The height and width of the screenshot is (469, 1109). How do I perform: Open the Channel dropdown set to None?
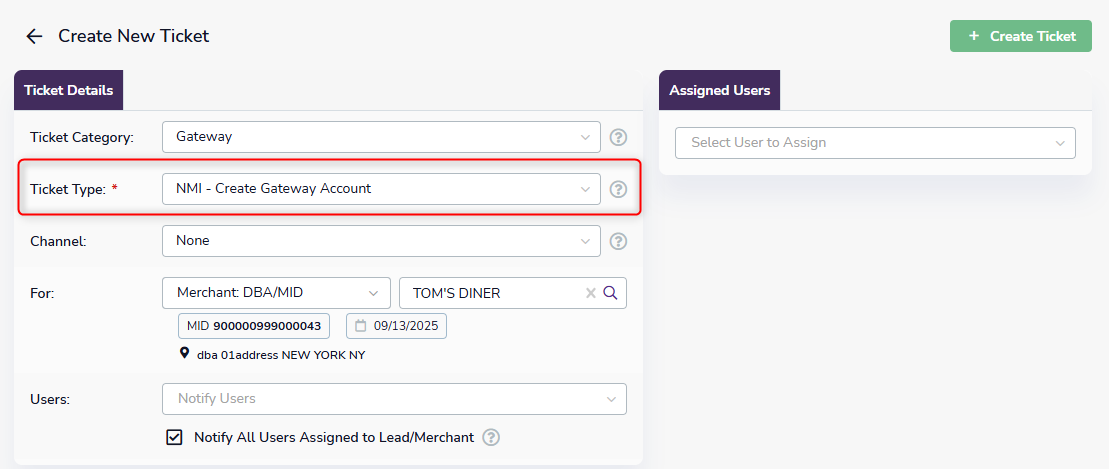pyautogui.click(x=381, y=241)
